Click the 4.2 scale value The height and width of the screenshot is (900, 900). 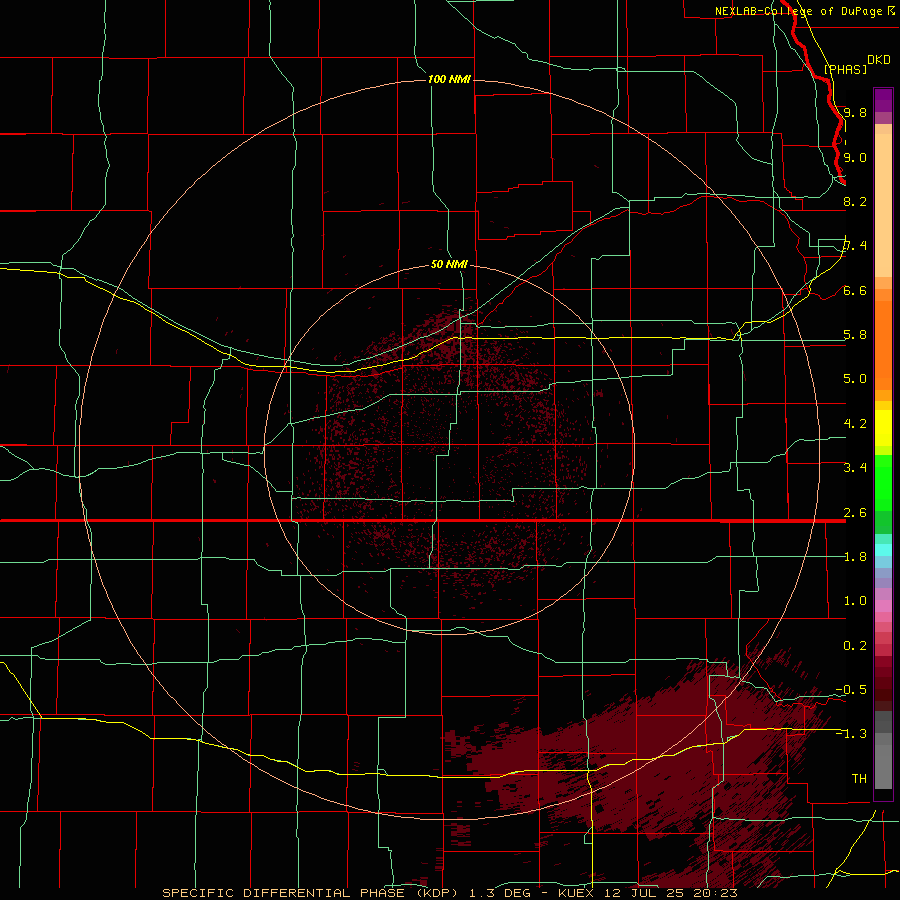(x=855, y=424)
